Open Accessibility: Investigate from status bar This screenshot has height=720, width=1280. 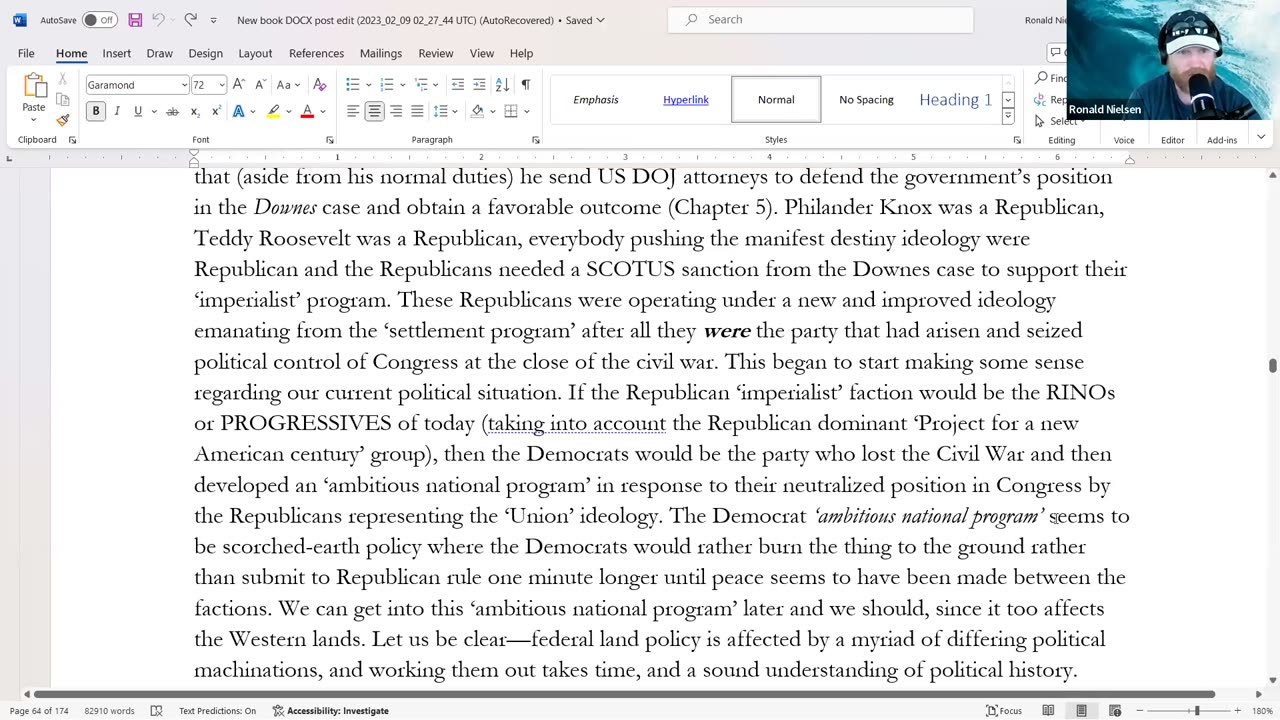coord(330,711)
